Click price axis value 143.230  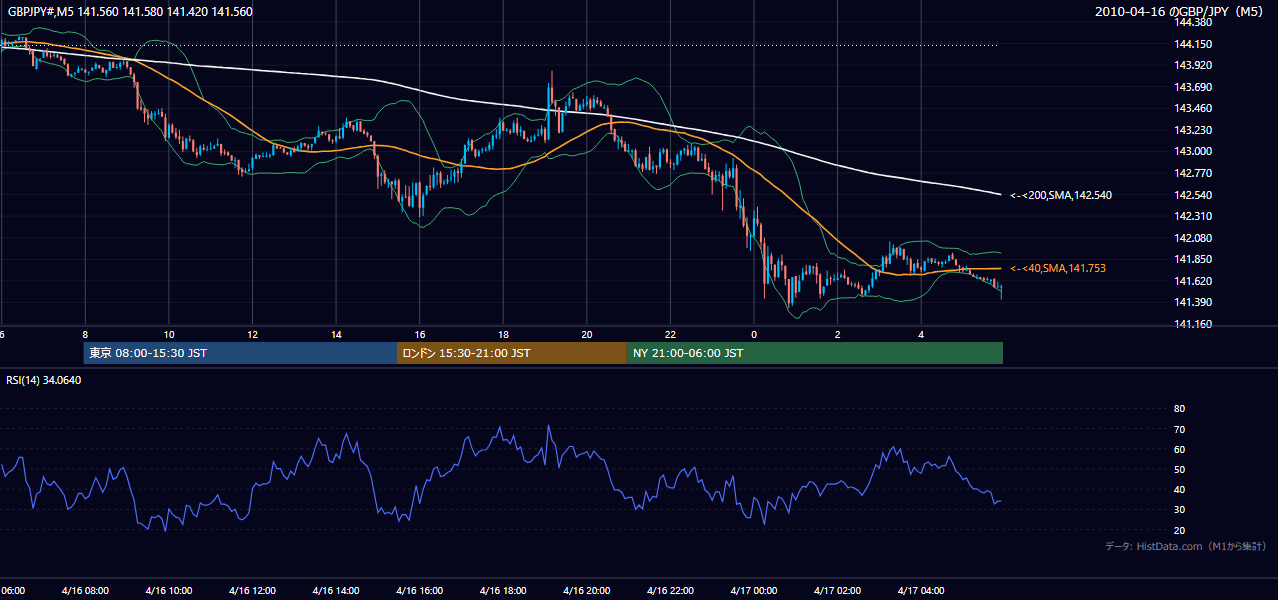[x=1193, y=130]
